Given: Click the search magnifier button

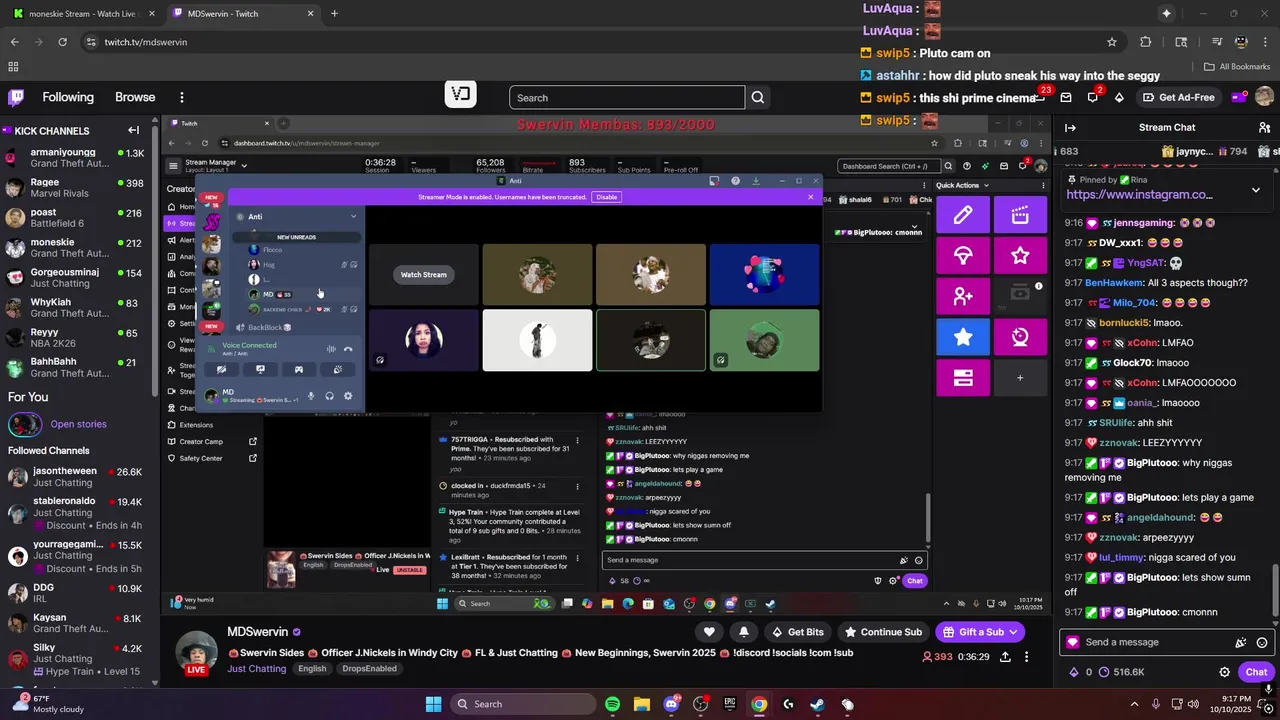Looking at the screenshot, I should [758, 97].
